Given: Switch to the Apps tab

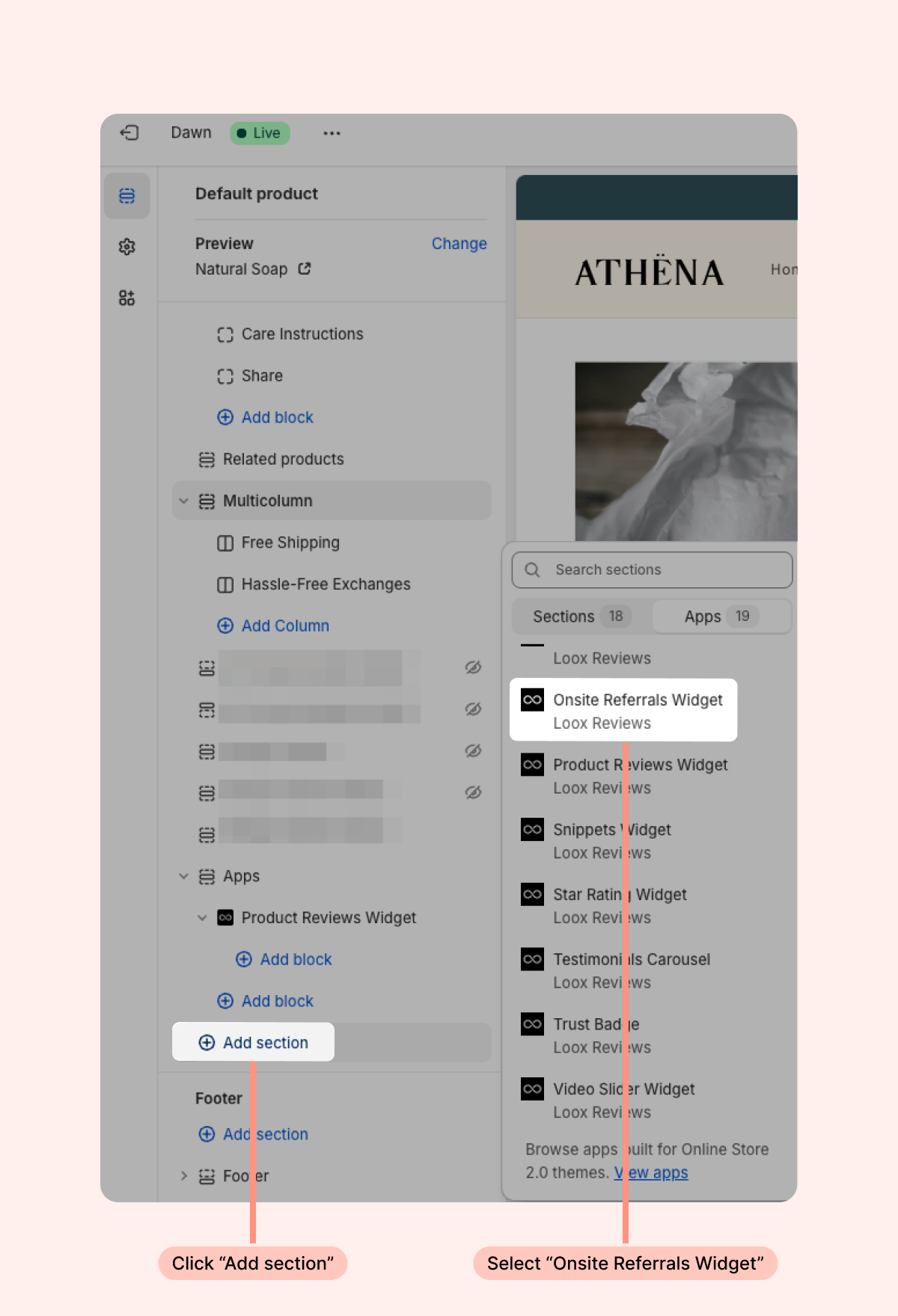Looking at the screenshot, I should coord(721,616).
